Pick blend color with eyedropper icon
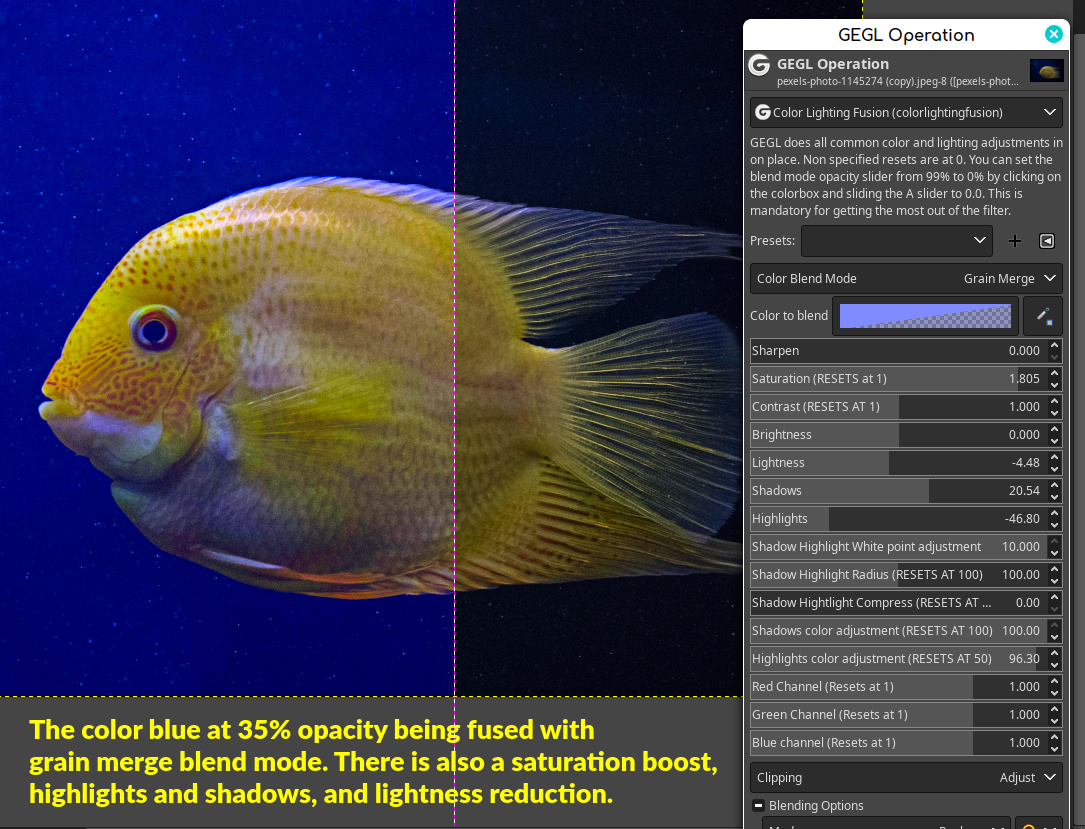This screenshot has width=1085, height=829. click(x=1043, y=316)
